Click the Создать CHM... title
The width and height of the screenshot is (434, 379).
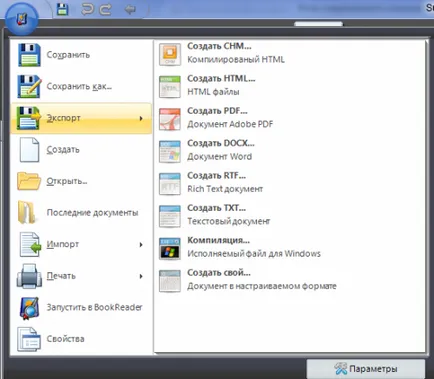coord(219,46)
